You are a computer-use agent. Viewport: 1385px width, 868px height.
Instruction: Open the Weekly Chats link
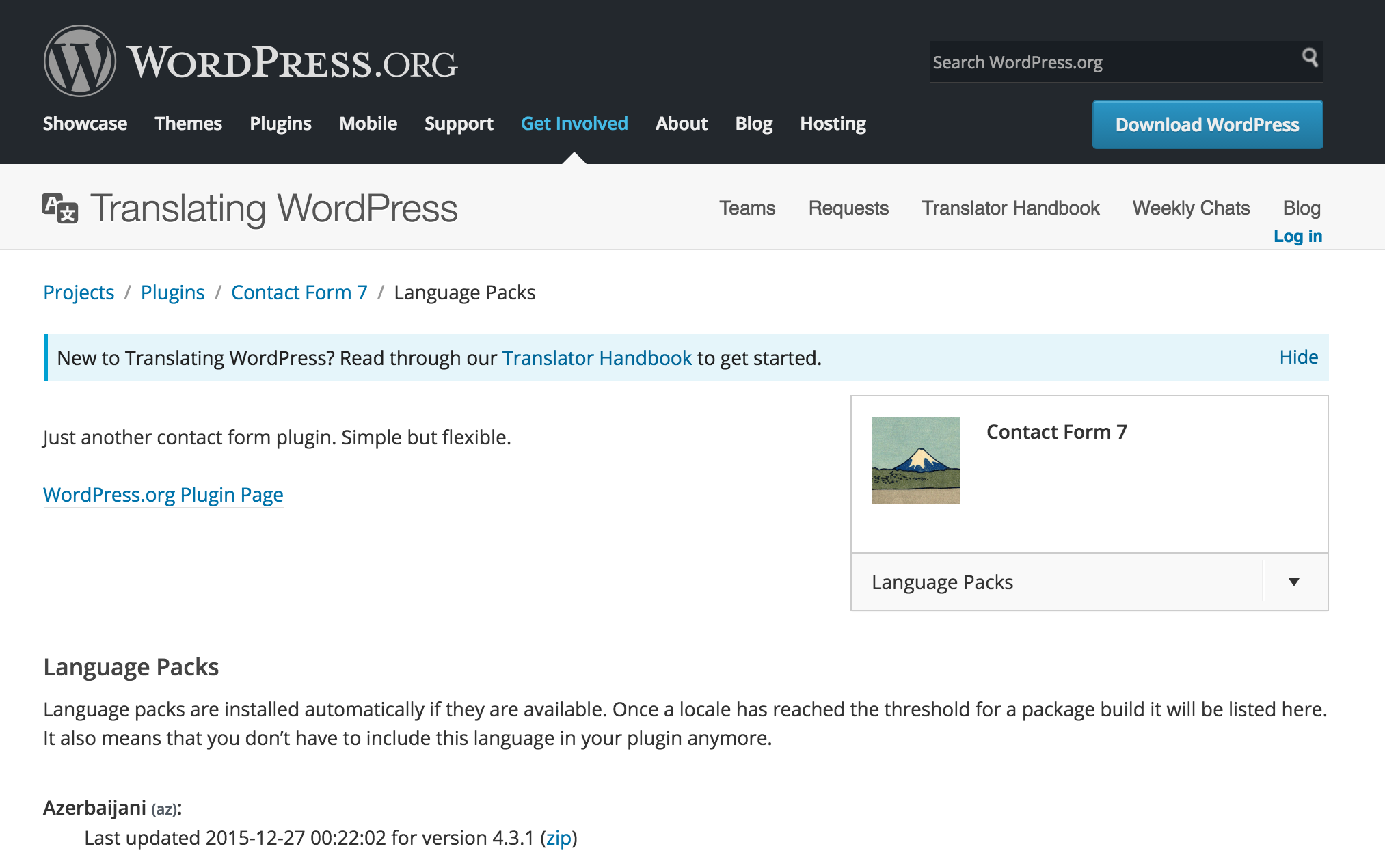[x=1191, y=208]
